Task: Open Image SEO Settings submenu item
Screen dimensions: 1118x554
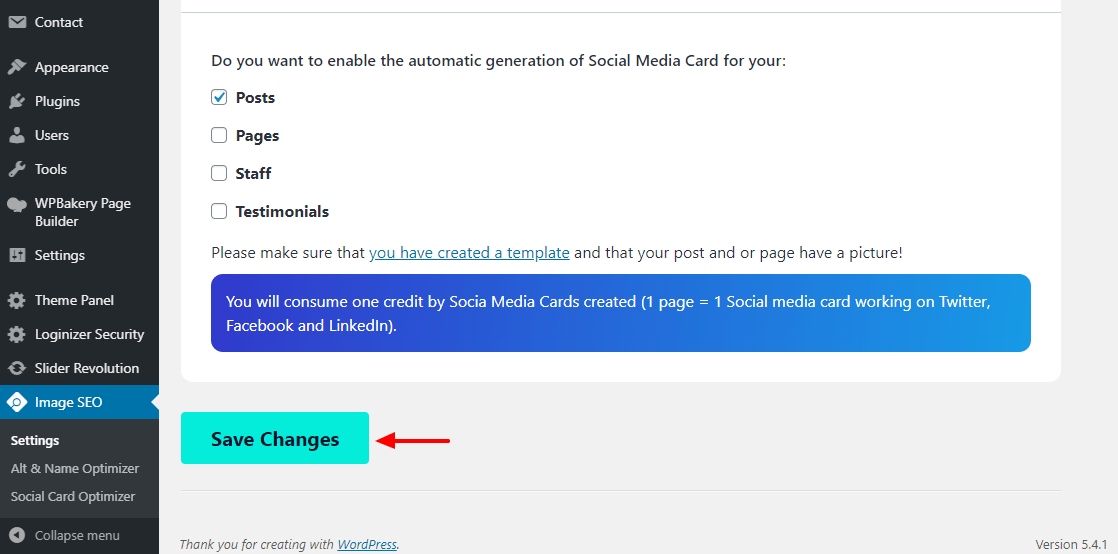Action: point(35,441)
